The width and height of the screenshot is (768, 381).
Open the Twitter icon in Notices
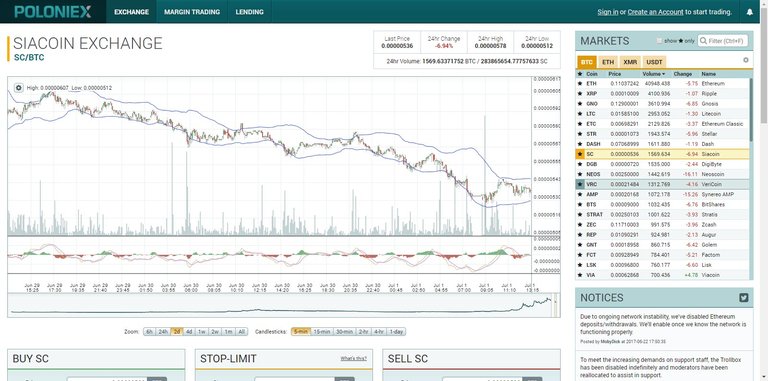(x=744, y=297)
